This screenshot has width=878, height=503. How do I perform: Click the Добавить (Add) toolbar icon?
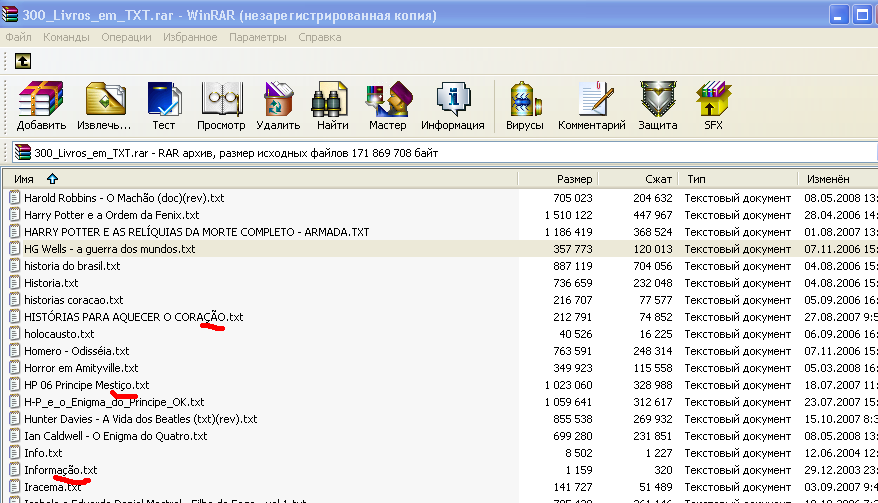coord(41,106)
